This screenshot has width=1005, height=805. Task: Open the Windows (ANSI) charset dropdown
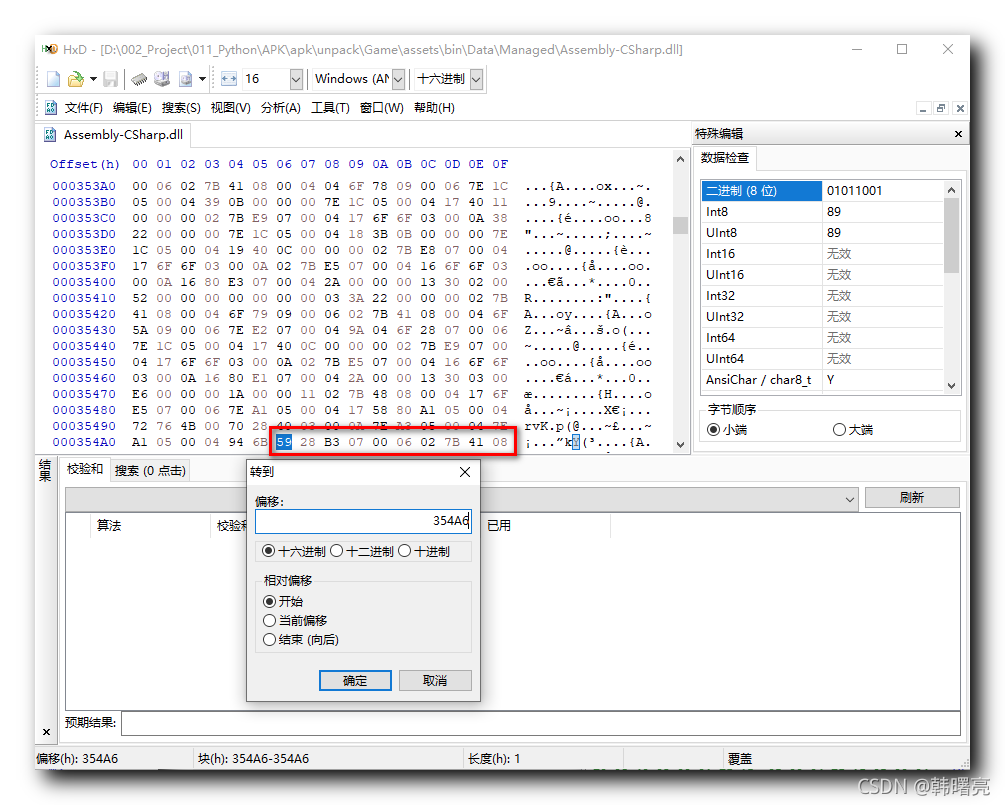[x=398, y=79]
